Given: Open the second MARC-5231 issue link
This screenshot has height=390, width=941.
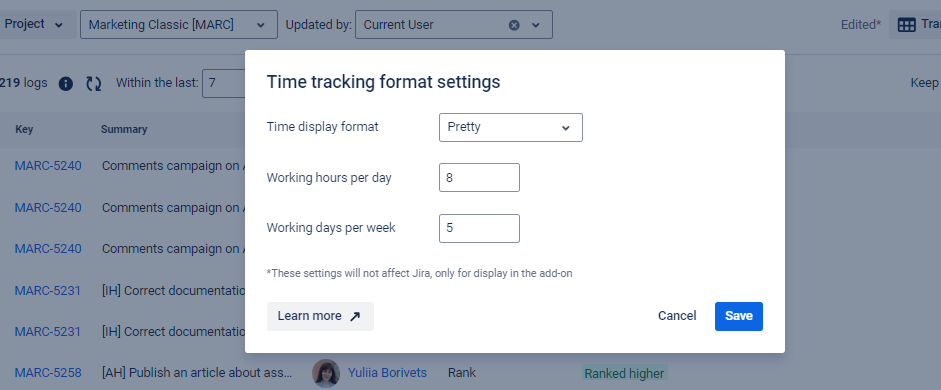Looking at the screenshot, I should tap(48, 331).
